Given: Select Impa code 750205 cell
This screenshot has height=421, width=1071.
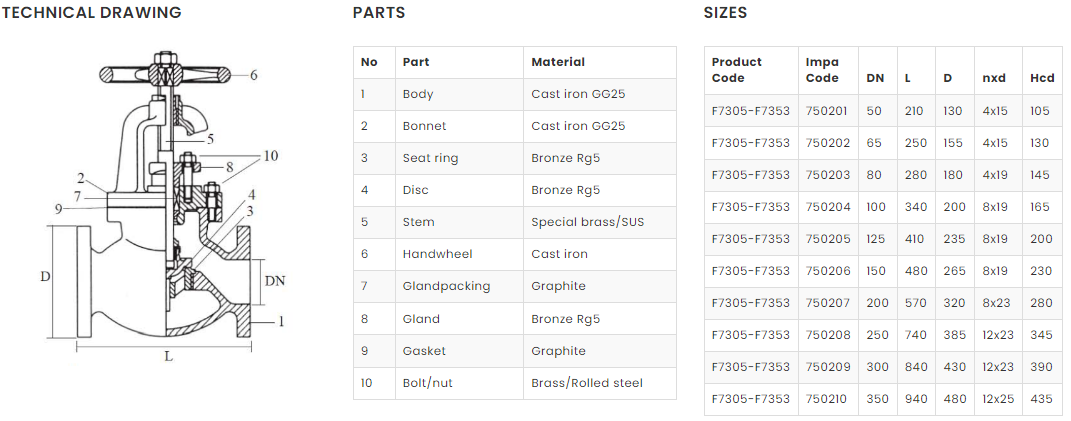Looking at the screenshot, I should click(826, 239).
